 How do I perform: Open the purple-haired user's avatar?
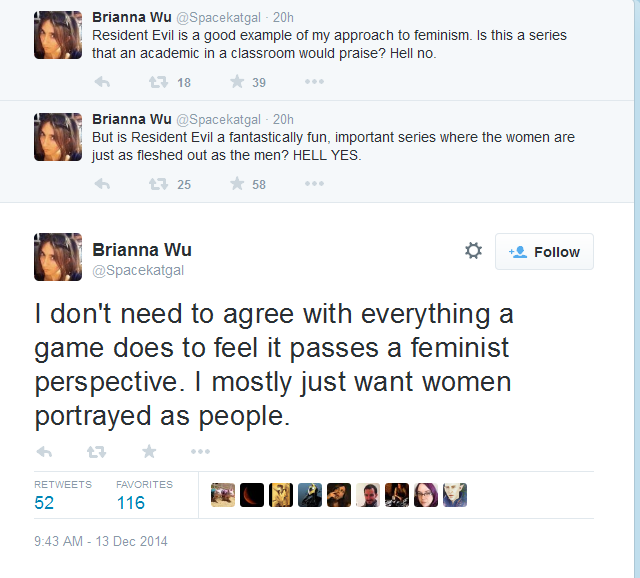pos(426,495)
